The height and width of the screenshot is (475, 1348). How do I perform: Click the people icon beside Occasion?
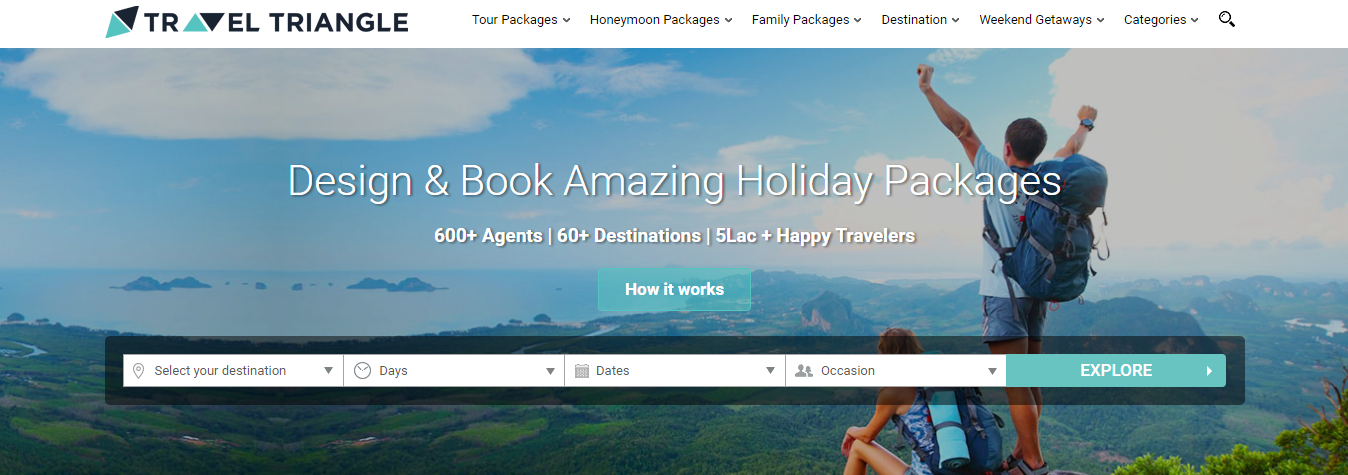[x=804, y=371]
